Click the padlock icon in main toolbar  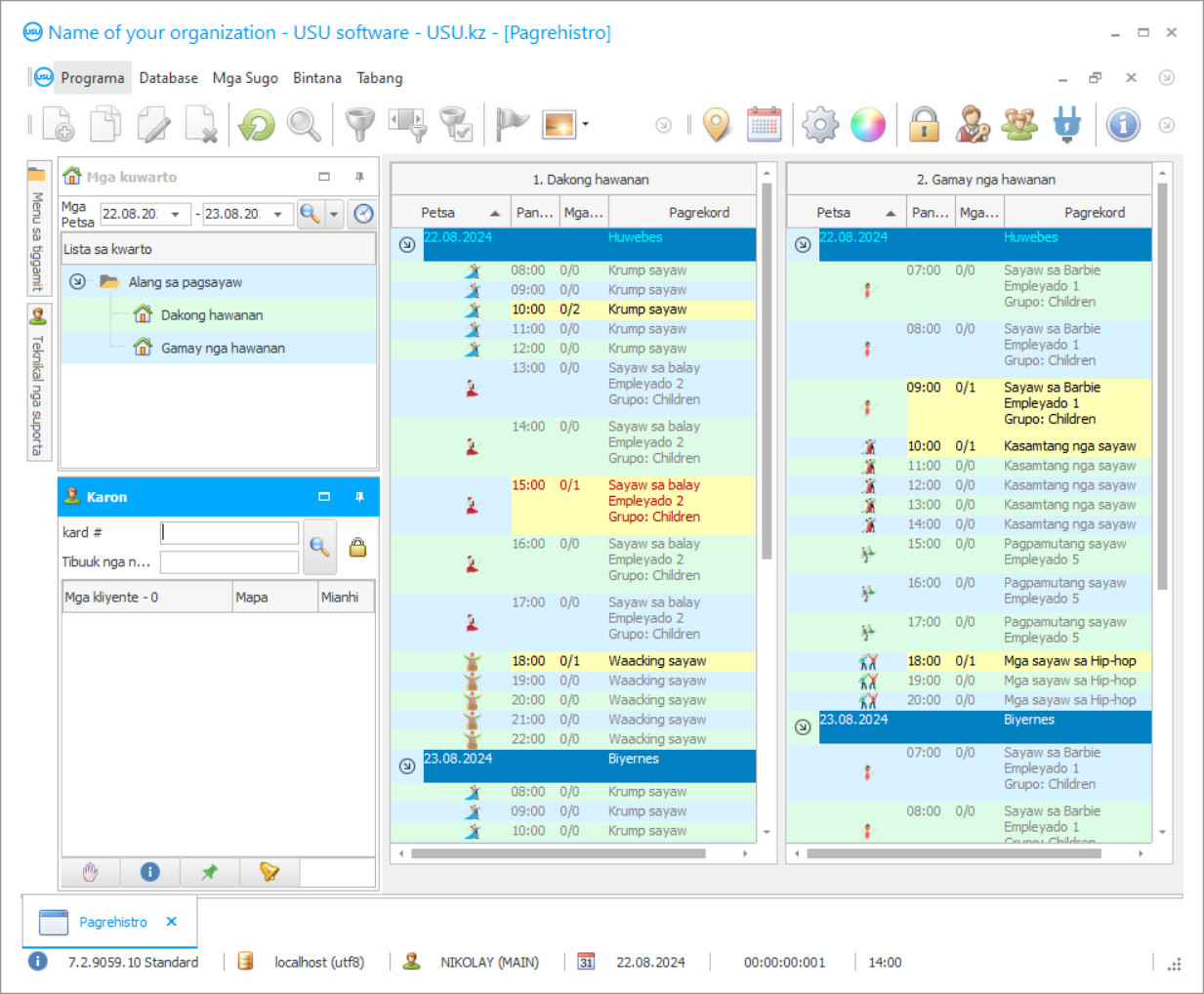click(924, 125)
